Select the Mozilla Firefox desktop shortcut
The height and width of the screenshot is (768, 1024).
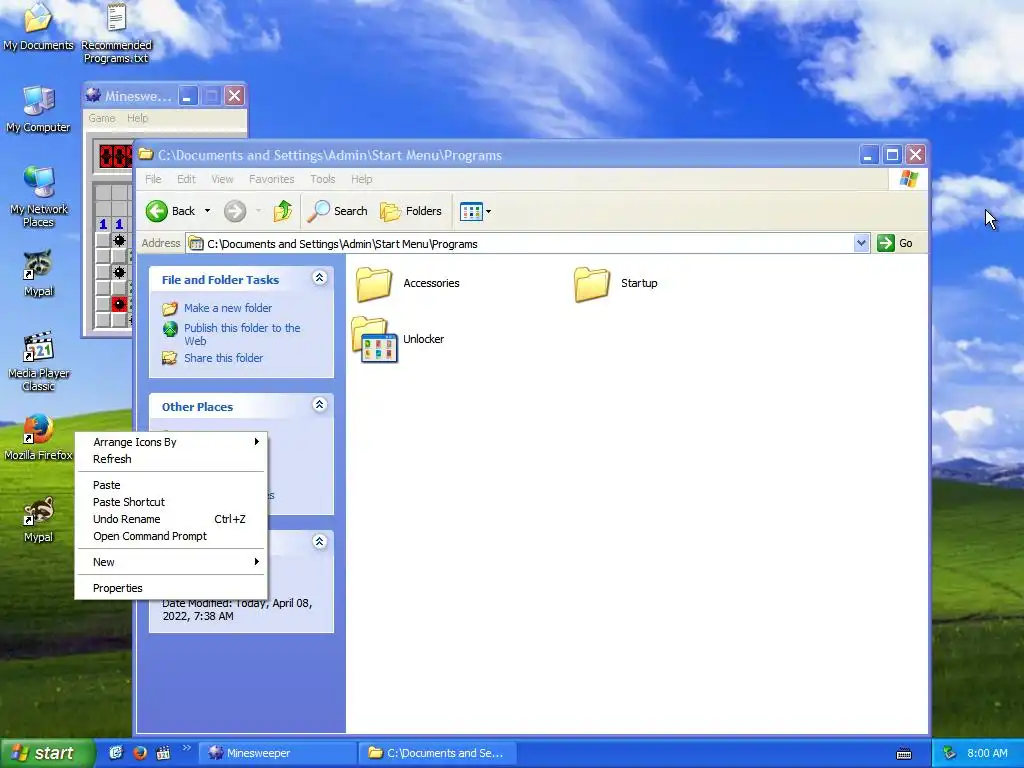tap(38, 436)
